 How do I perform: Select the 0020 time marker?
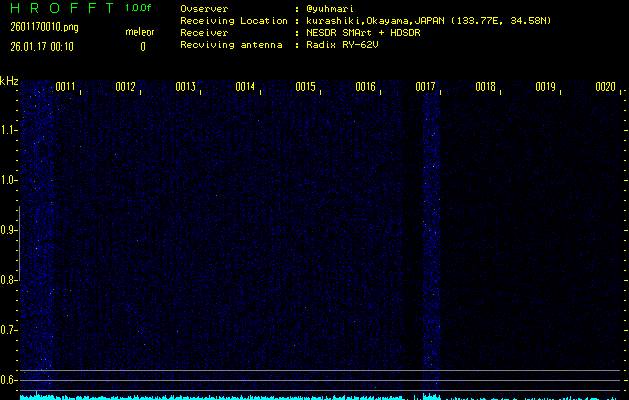605,87
